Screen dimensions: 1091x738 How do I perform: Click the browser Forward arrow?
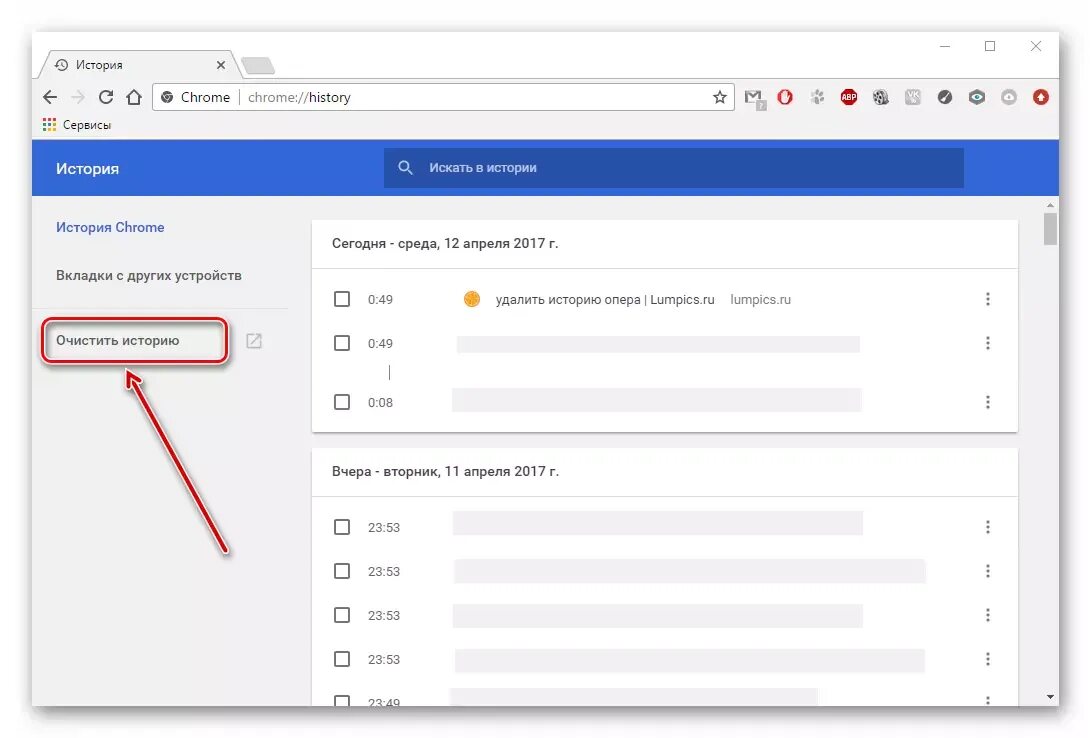pos(78,97)
